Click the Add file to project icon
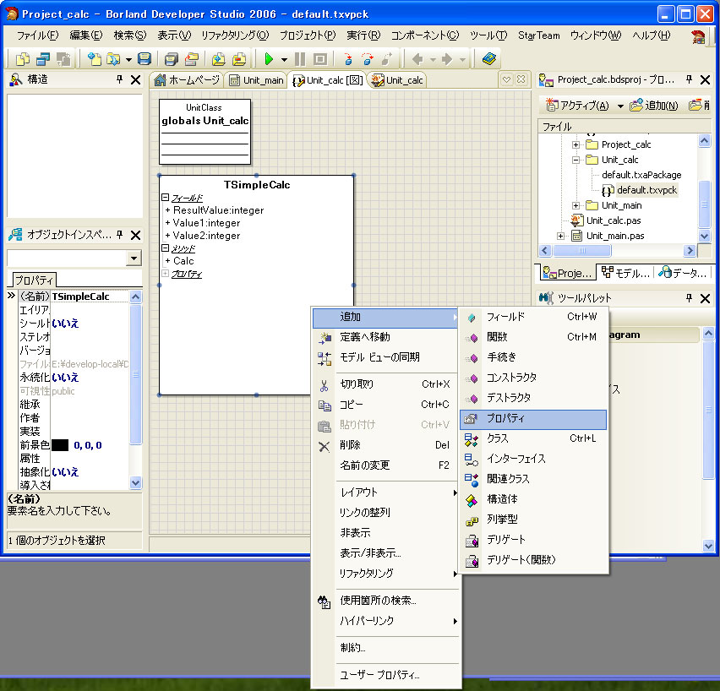 [x=219, y=59]
